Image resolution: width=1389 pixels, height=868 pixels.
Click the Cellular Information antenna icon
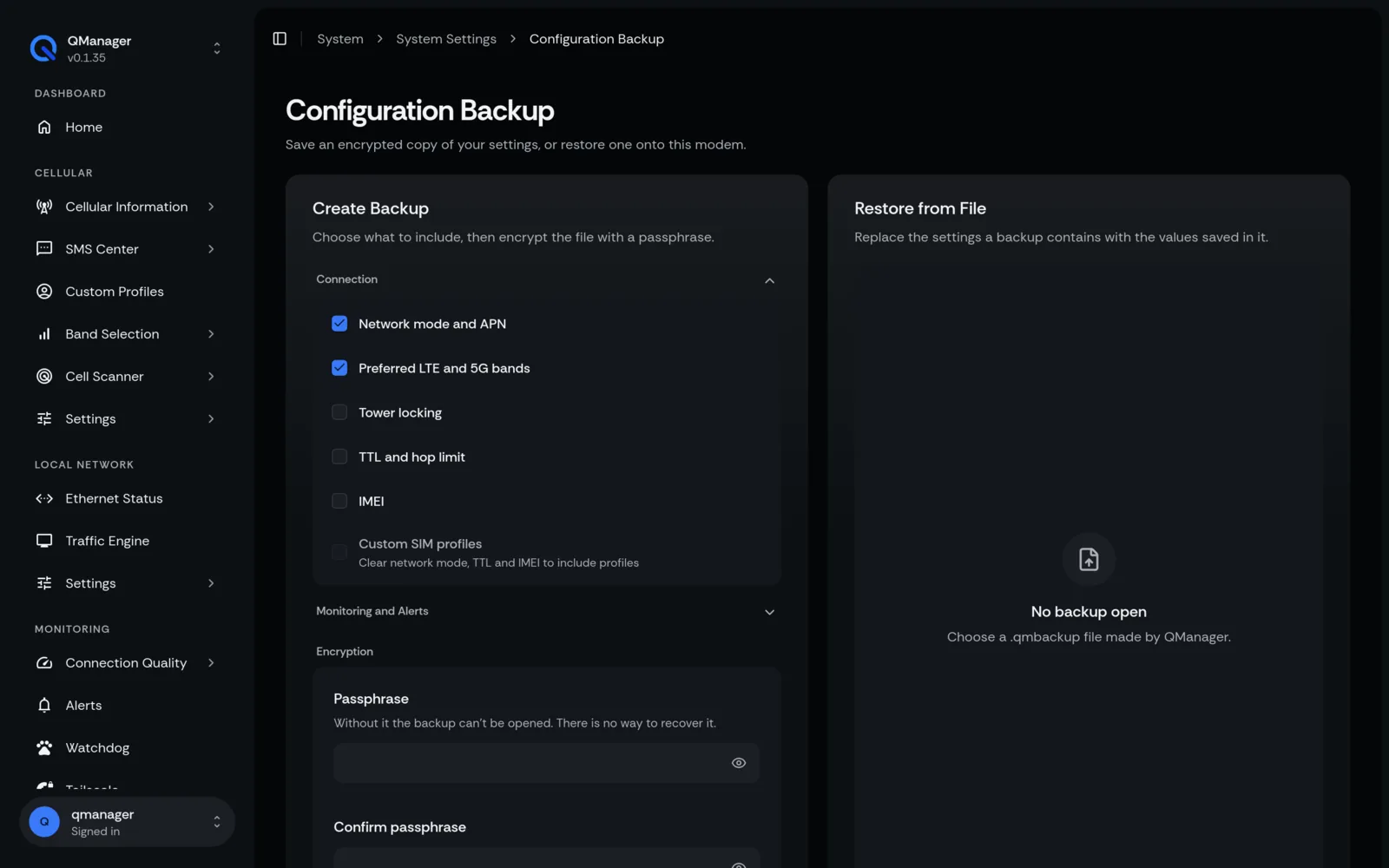[x=44, y=207]
